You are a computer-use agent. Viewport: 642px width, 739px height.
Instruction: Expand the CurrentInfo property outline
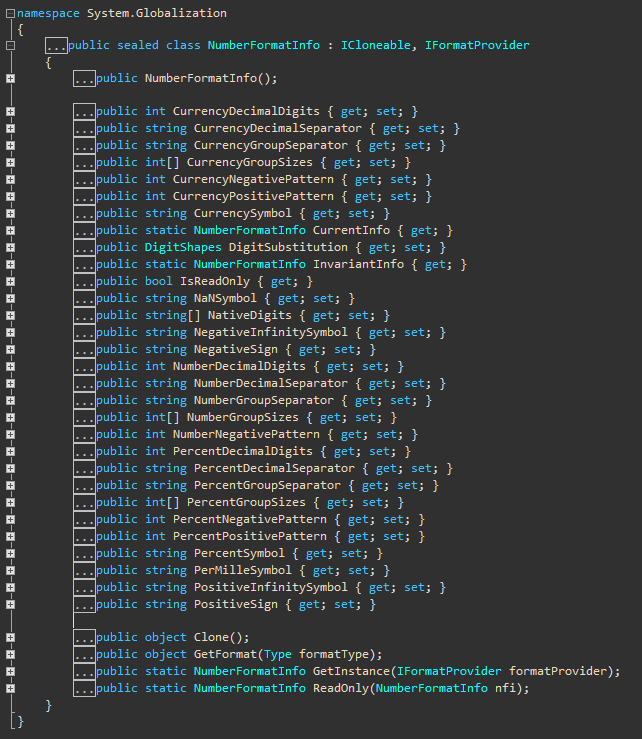10,230
